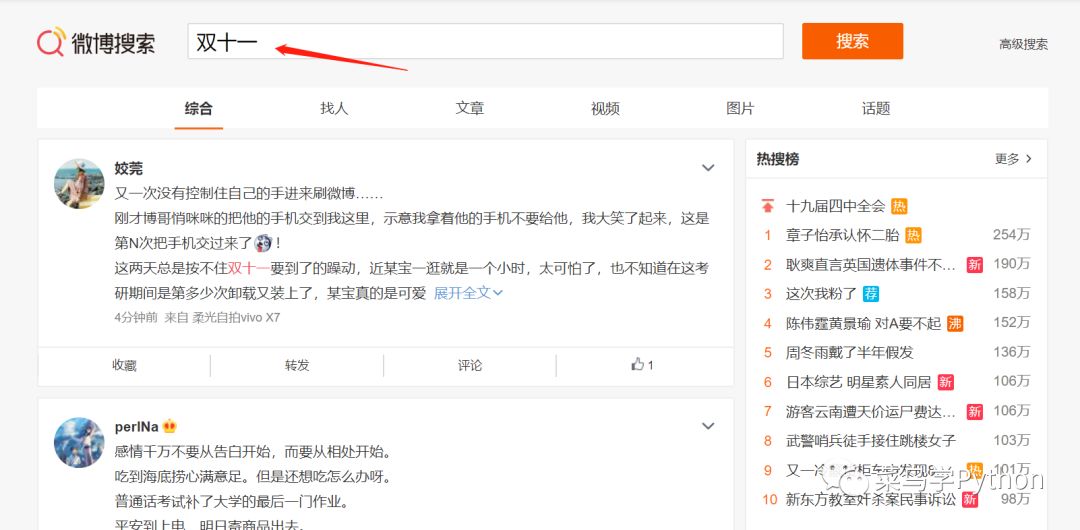Switch to the 话题 tab
The image size is (1080, 530).
point(876,108)
